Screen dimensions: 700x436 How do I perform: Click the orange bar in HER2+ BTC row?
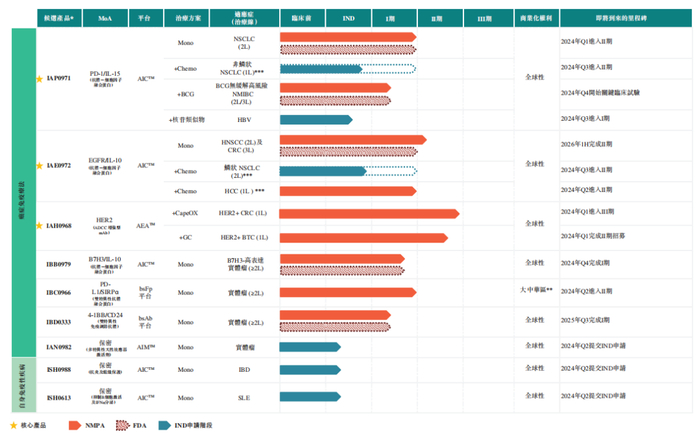[x=364, y=238]
